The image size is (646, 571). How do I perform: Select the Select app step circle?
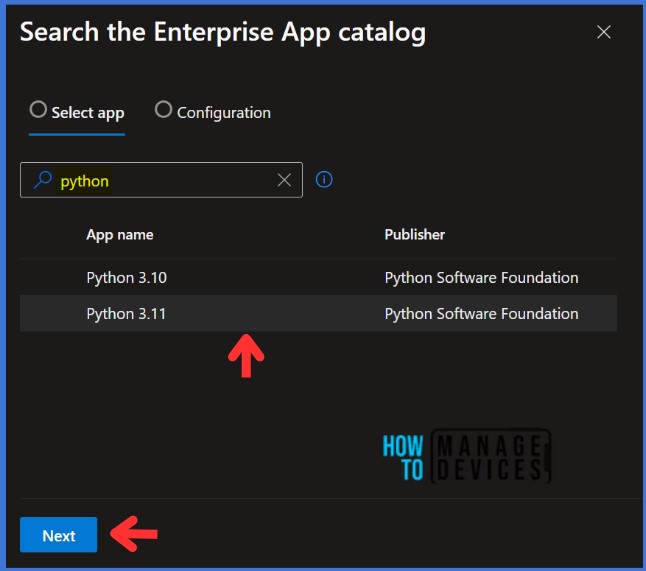point(38,110)
